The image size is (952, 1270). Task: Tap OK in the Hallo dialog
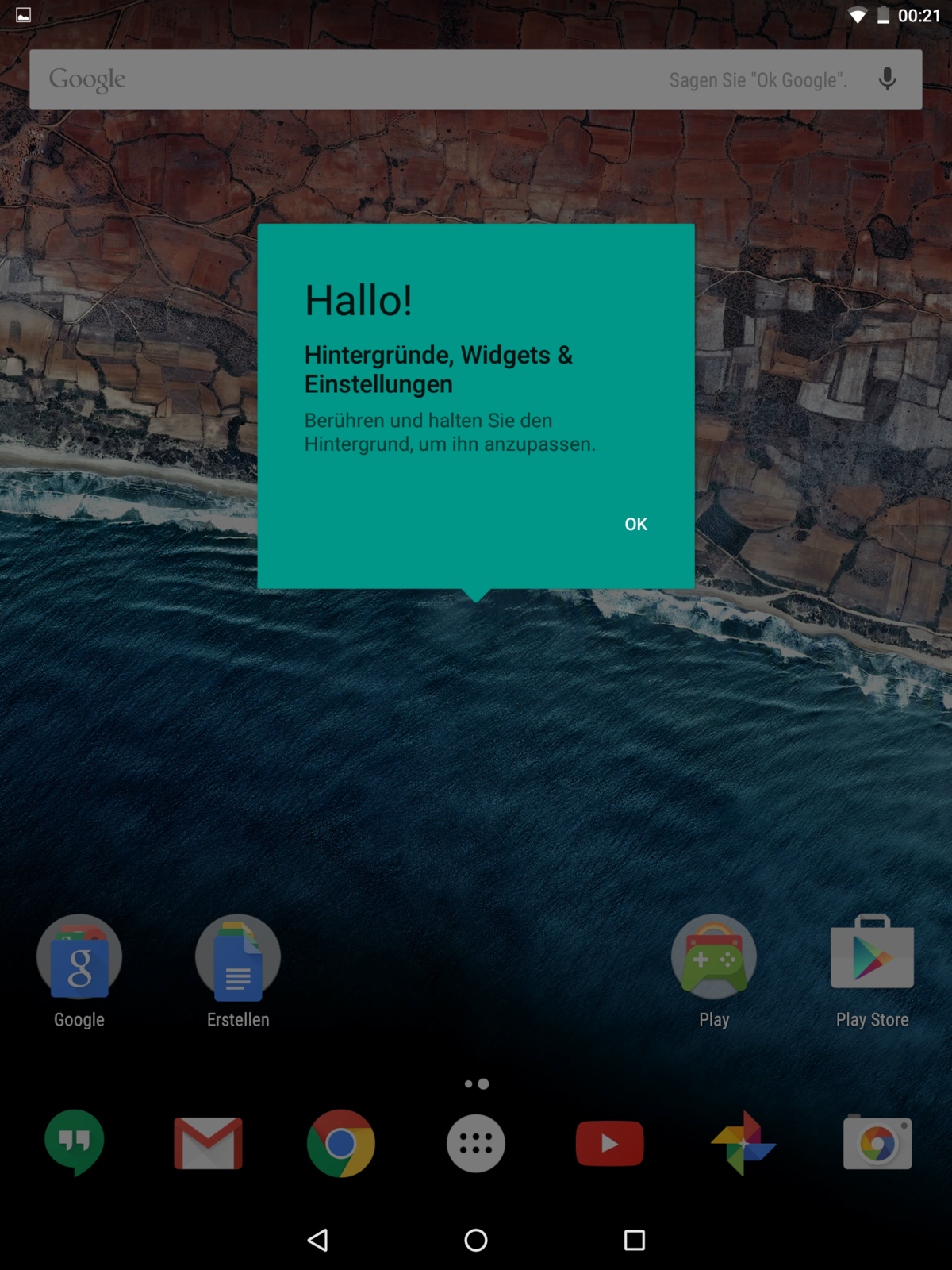(x=635, y=524)
